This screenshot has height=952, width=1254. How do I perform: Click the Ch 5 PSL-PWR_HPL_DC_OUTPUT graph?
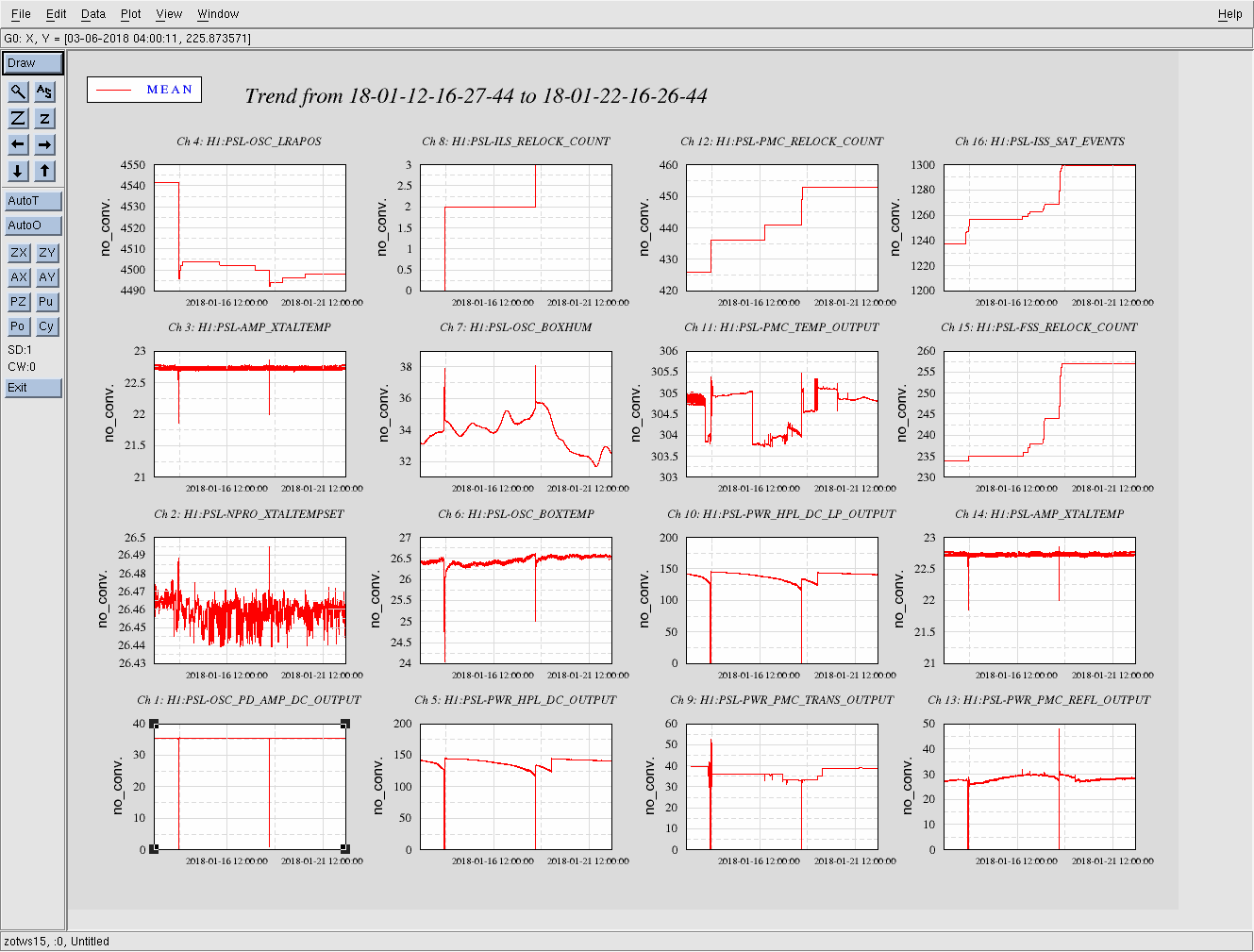(x=516, y=787)
